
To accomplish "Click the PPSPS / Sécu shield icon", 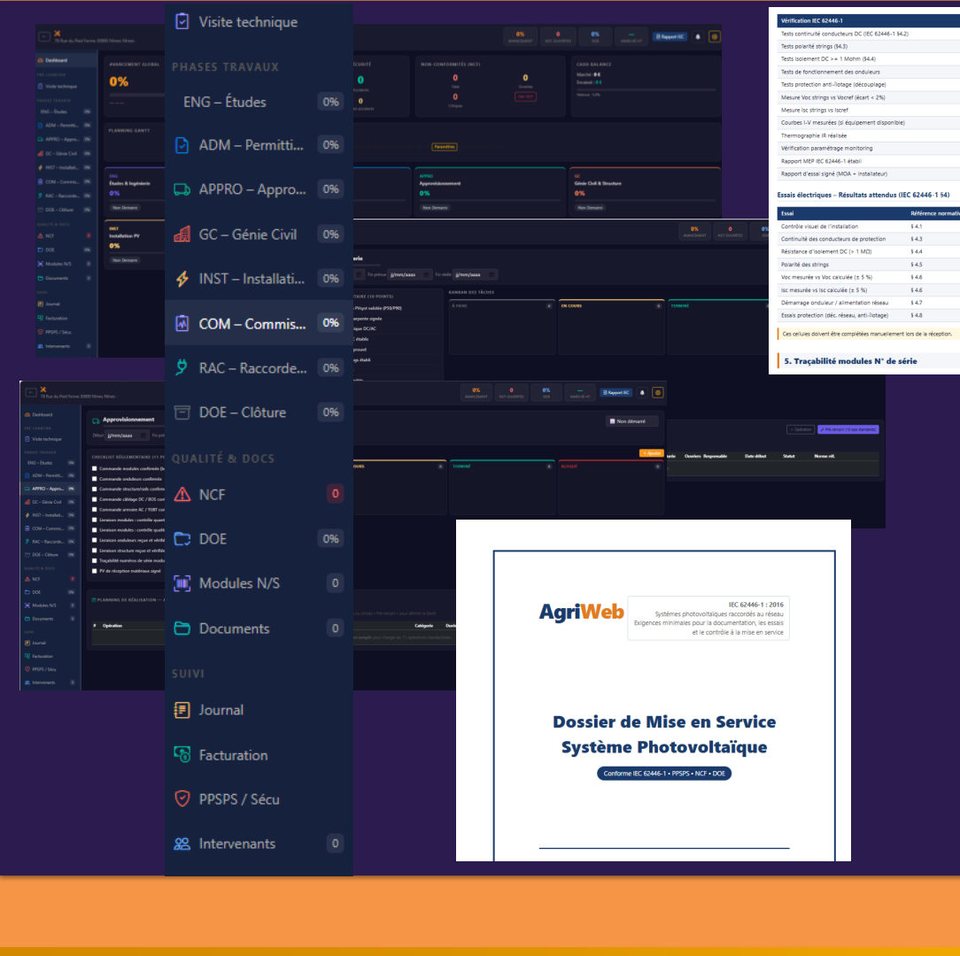I will pos(181,798).
